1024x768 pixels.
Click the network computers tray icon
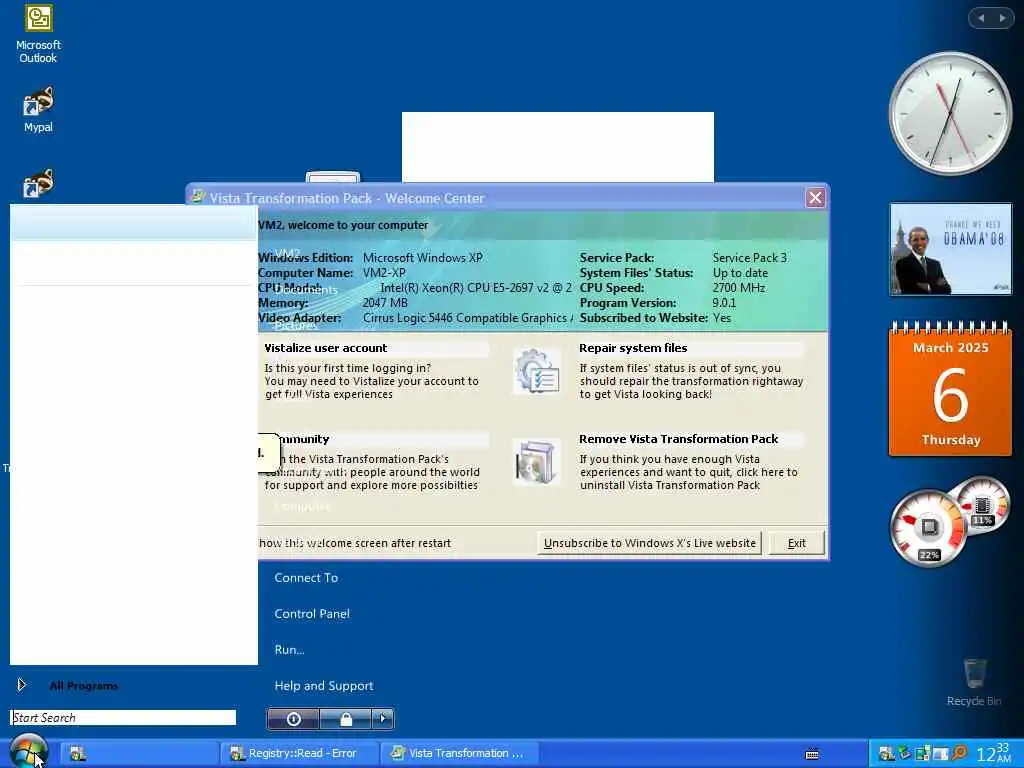point(922,754)
